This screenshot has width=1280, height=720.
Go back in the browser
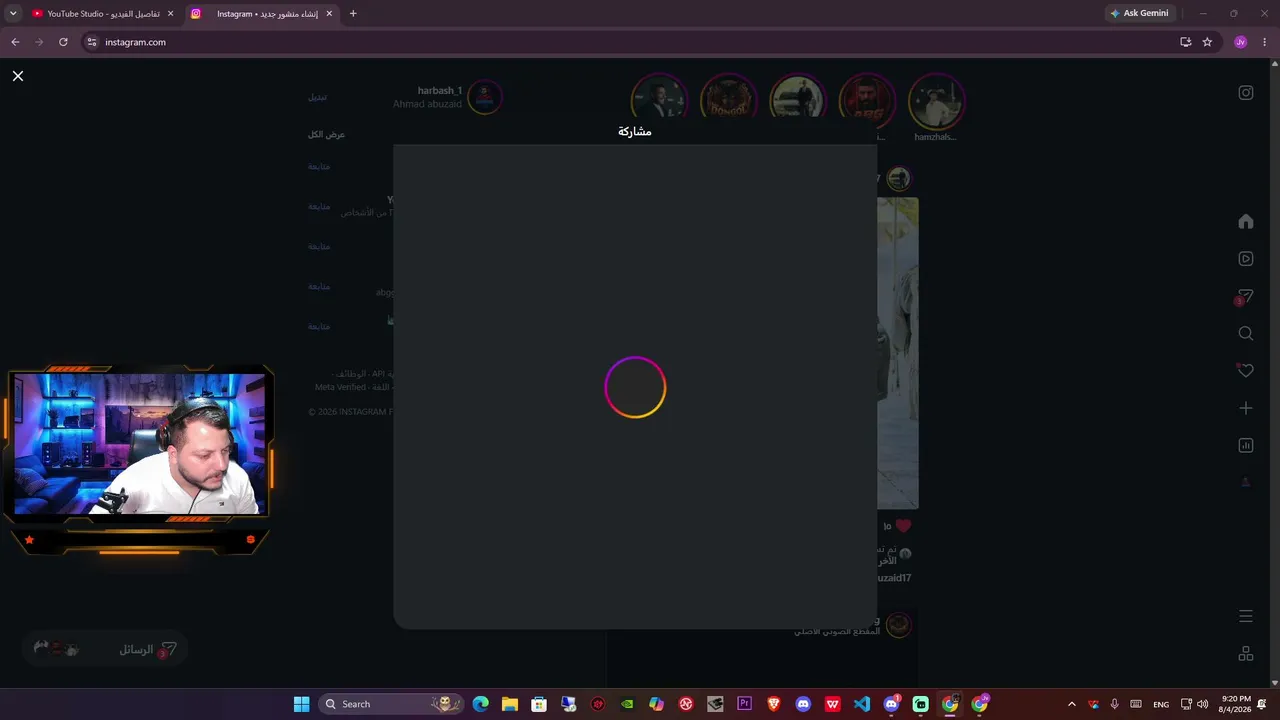15,42
